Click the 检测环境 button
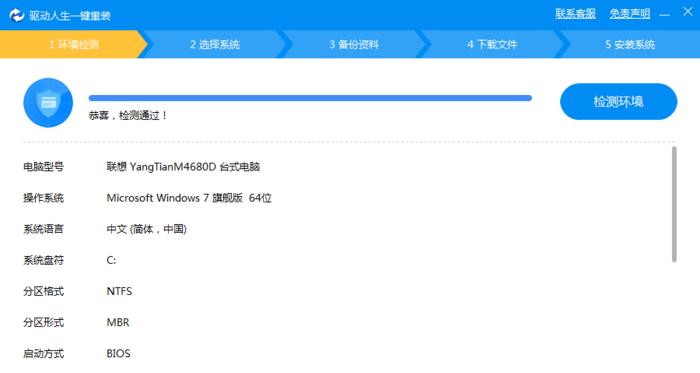 pyautogui.click(x=618, y=102)
